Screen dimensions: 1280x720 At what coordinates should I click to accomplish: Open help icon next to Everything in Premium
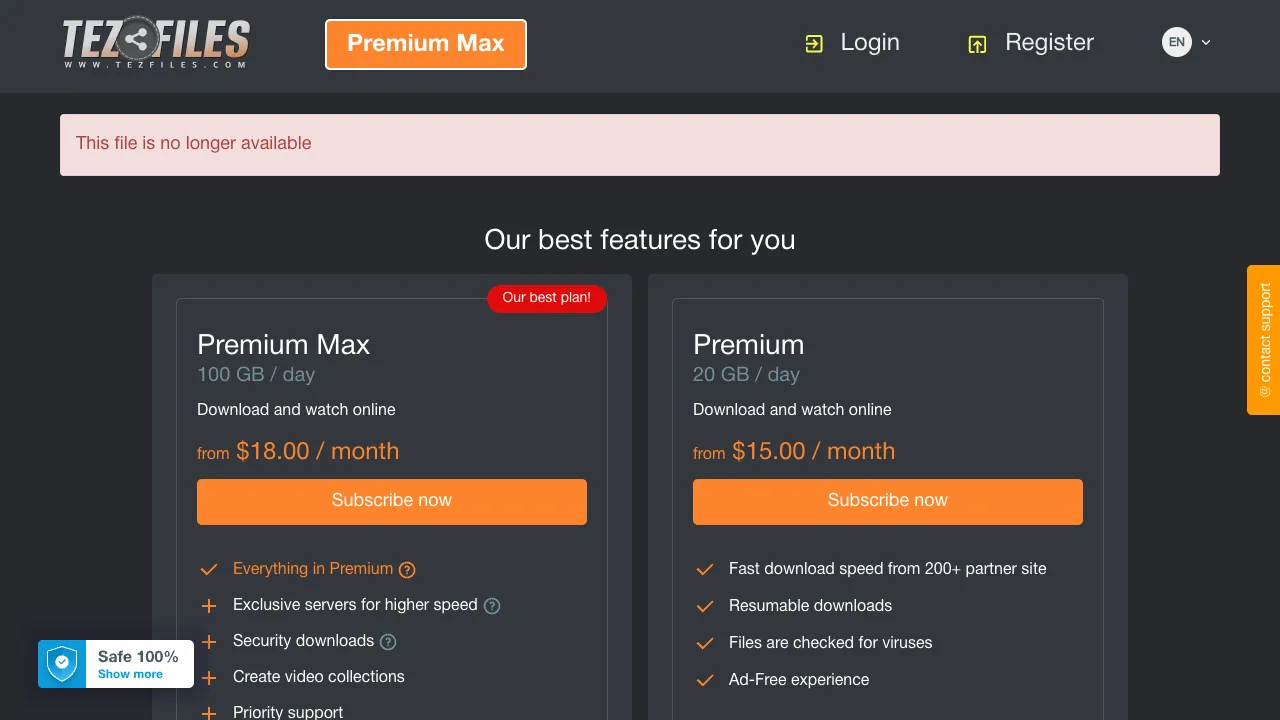[x=407, y=570]
